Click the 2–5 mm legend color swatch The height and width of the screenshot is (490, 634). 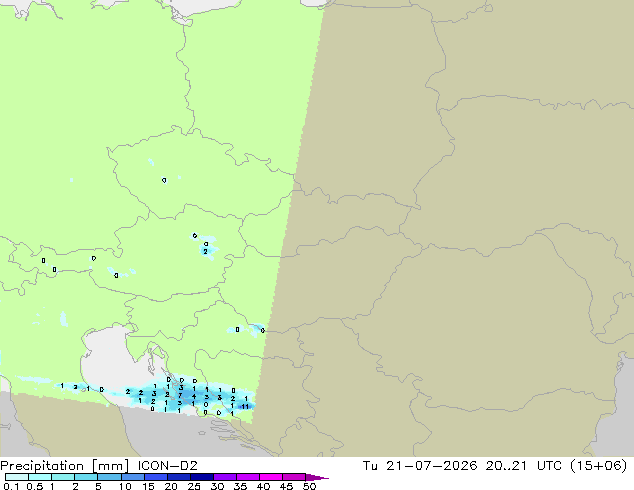[x=86, y=477]
